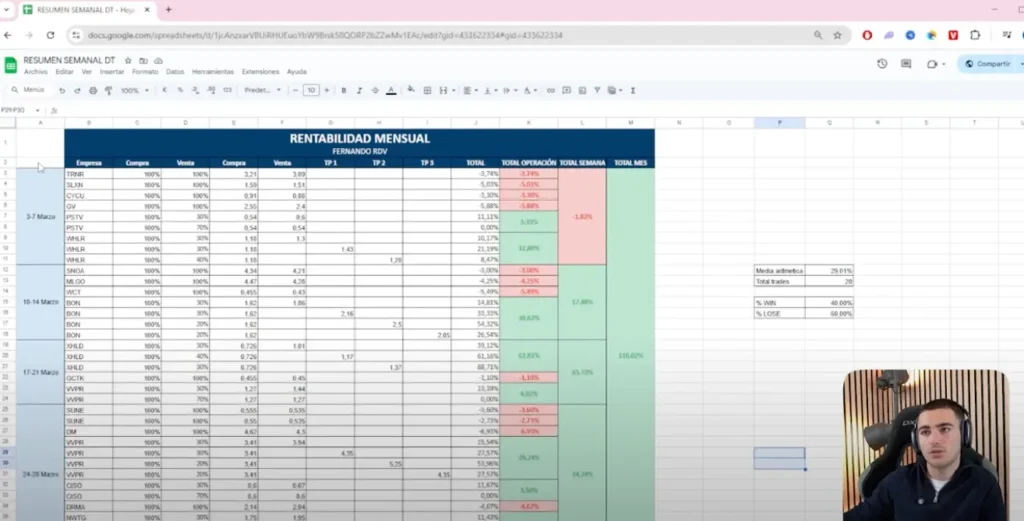The height and width of the screenshot is (521, 1024).
Task: Create a filter with funnel icon
Action: [x=597, y=91]
